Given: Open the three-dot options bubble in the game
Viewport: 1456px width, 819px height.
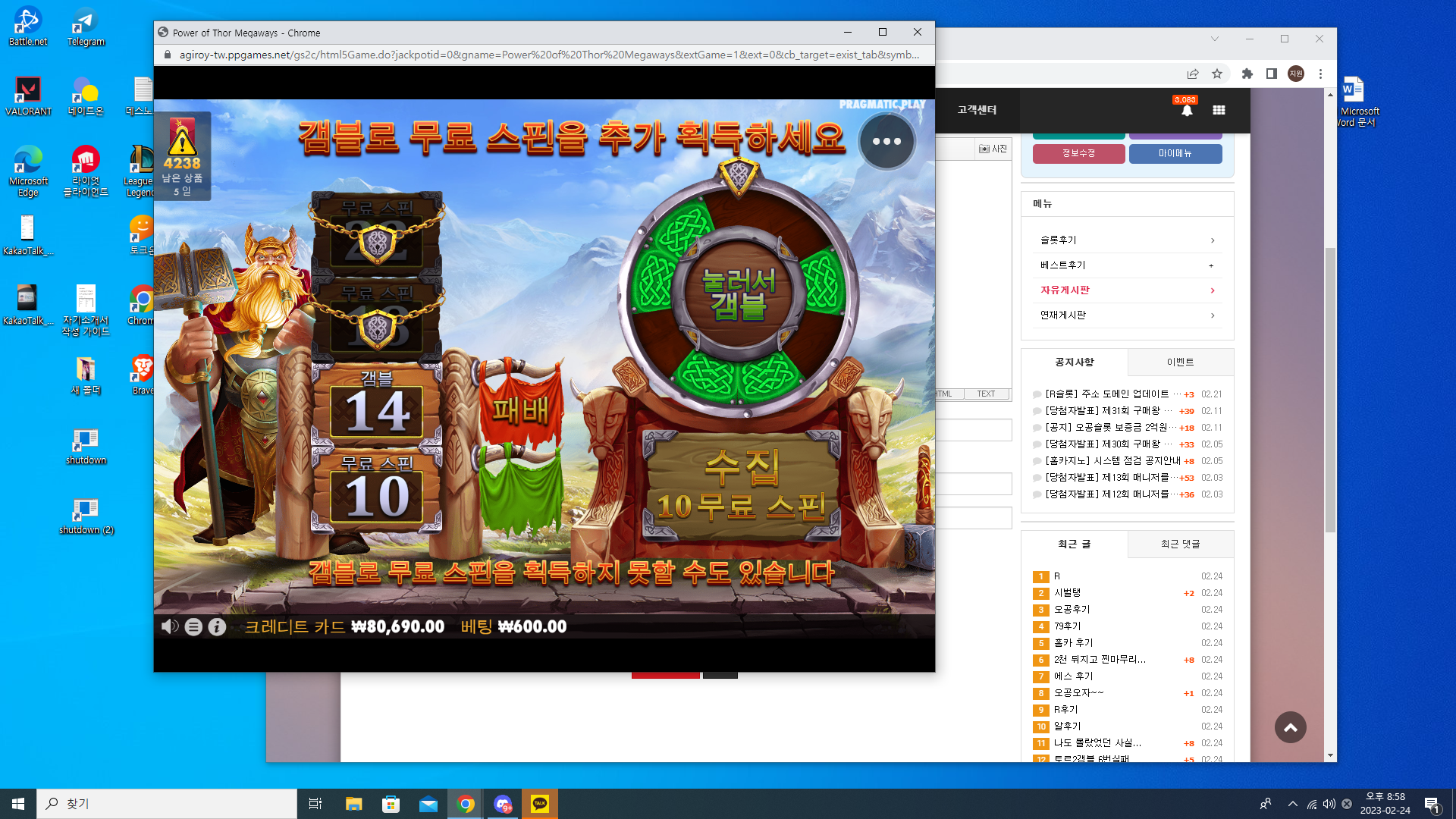Looking at the screenshot, I should [x=886, y=142].
